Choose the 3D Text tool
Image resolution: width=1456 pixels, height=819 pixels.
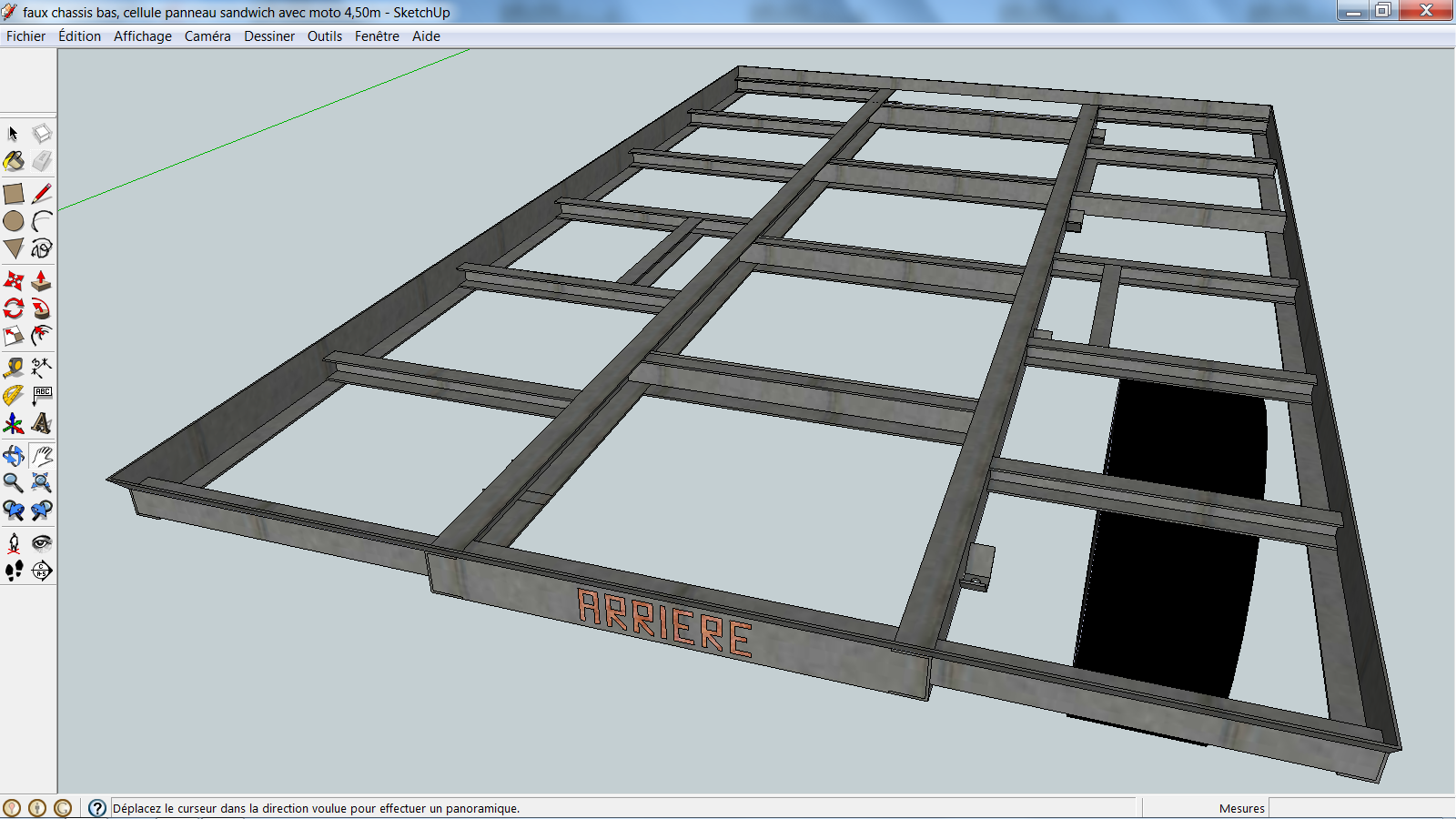click(42, 423)
